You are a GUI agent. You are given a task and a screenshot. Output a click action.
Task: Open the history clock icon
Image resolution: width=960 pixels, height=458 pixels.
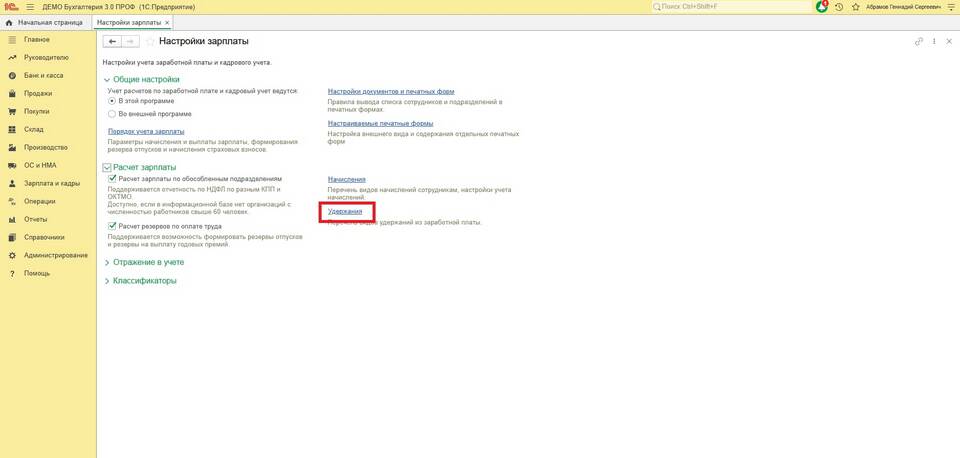point(839,7)
